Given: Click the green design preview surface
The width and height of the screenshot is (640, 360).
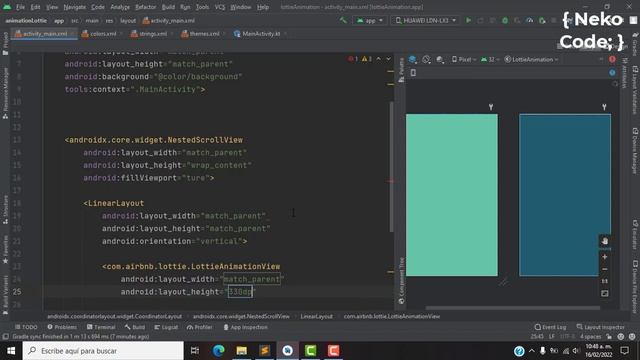Looking at the screenshot, I should click(x=452, y=195).
